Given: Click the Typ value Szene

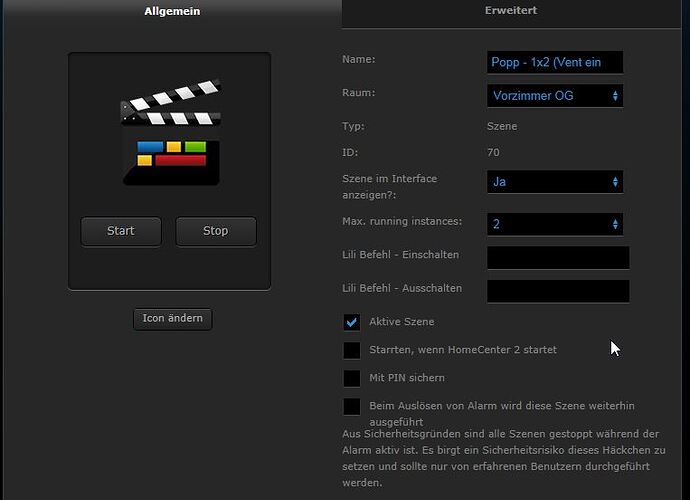Looking at the screenshot, I should [502, 127].
